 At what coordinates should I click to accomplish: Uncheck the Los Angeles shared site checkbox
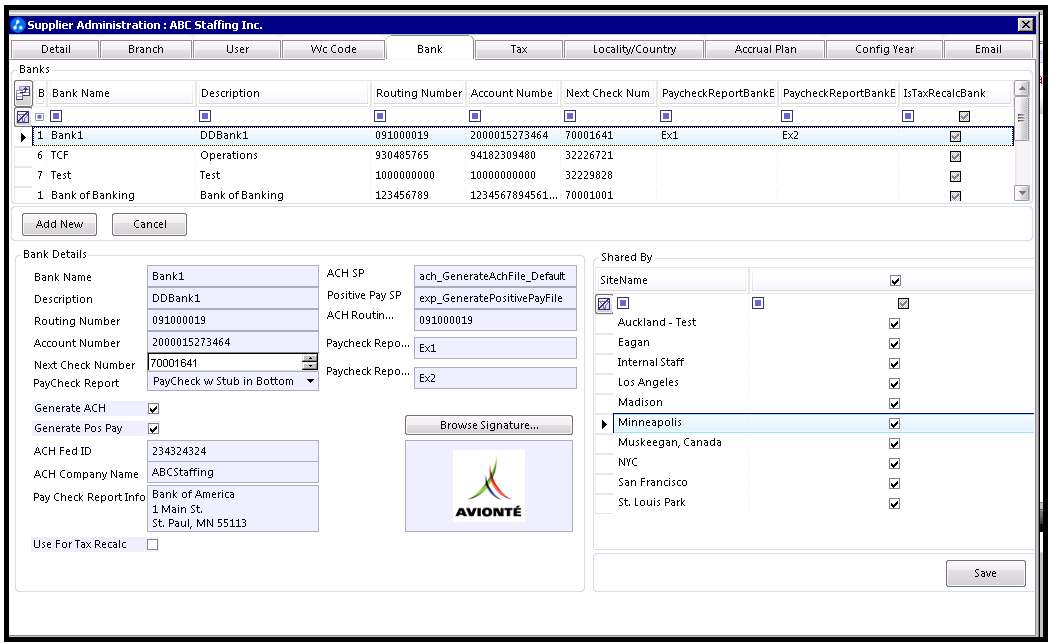894,383
